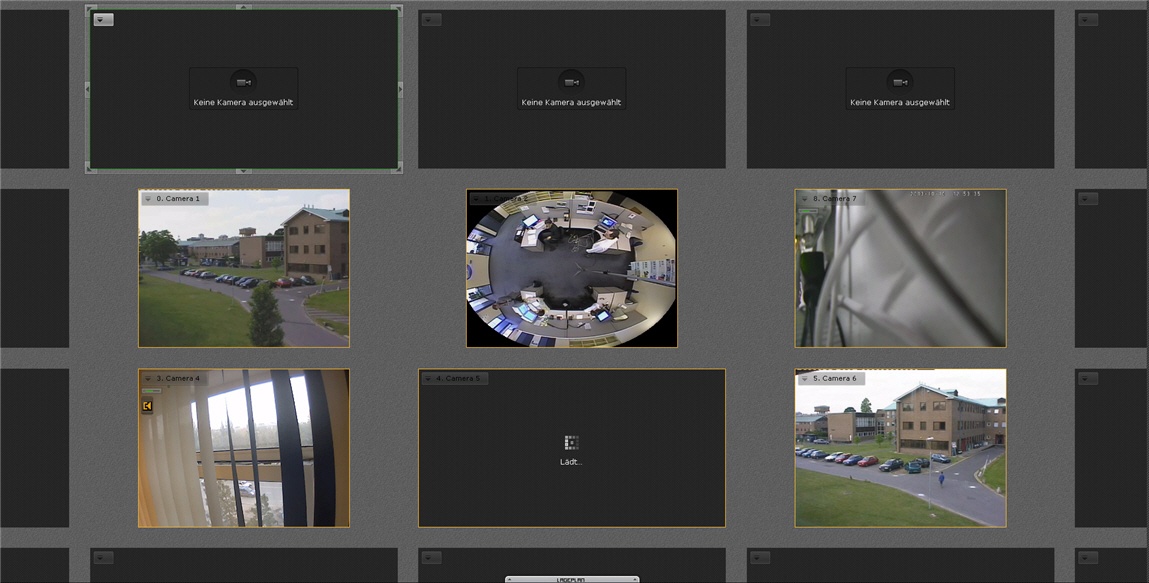Click the bottom edge arrow of the selected cell
The width and height of the screenshot is (1149, 583).
243,171
